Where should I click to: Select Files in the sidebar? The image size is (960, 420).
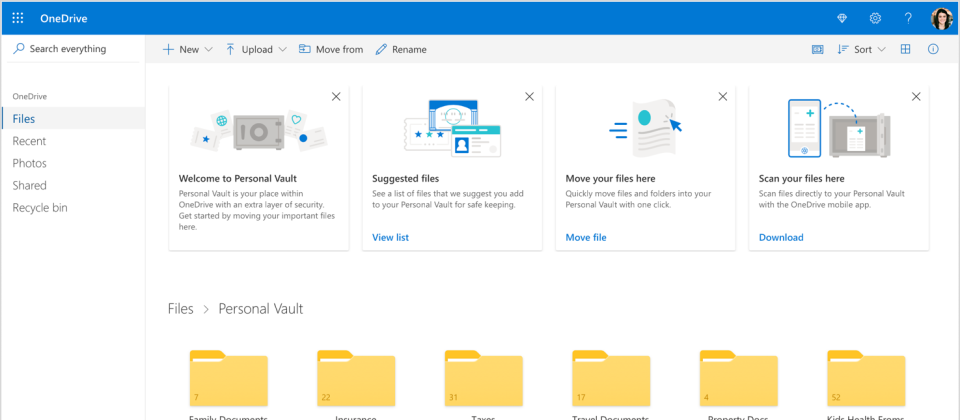(73, 119)
